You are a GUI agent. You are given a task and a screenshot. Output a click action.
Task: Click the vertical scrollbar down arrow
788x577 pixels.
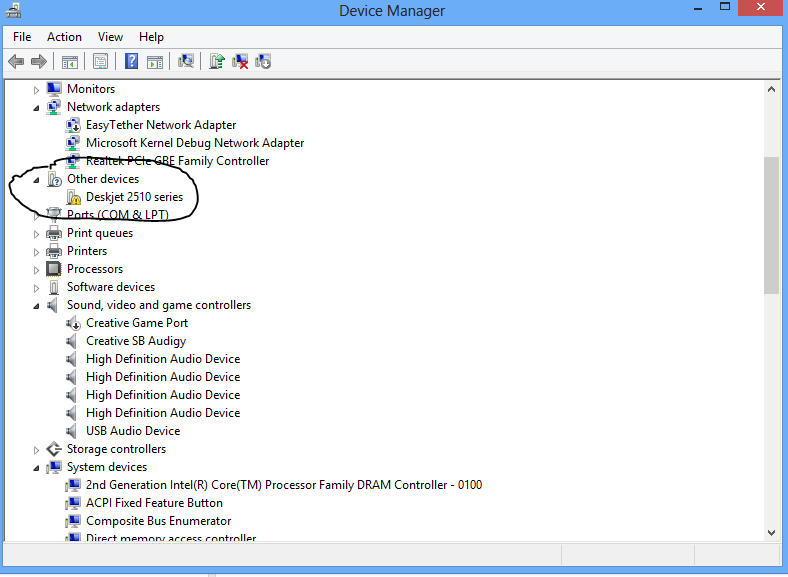[x=771, y=532]
